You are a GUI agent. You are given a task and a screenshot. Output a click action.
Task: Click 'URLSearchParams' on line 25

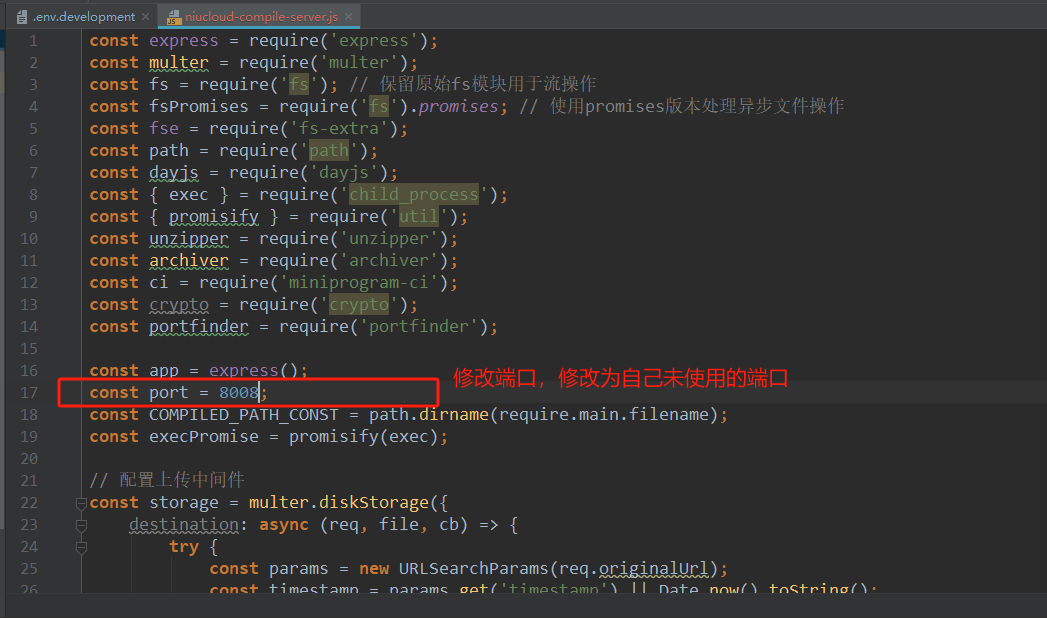click(473, 569)
